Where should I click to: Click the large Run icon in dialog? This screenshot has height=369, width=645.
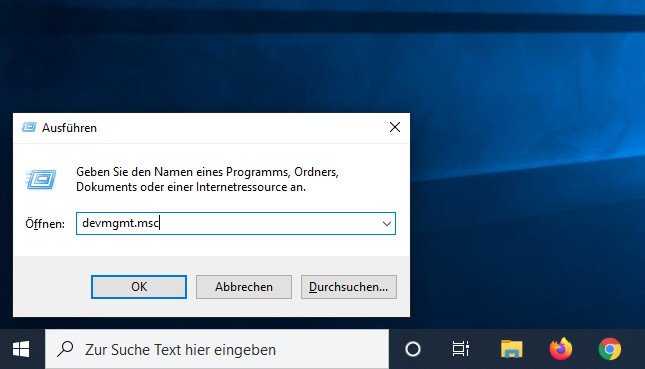tap(41, 179)
